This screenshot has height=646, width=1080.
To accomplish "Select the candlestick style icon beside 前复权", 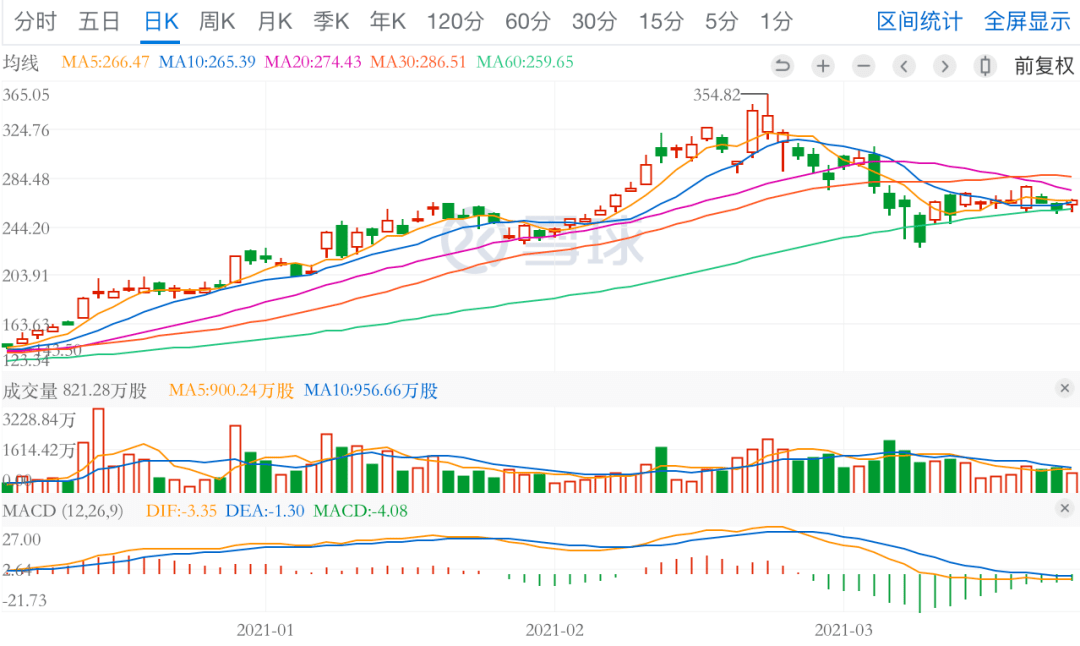I will coord(985,65).
